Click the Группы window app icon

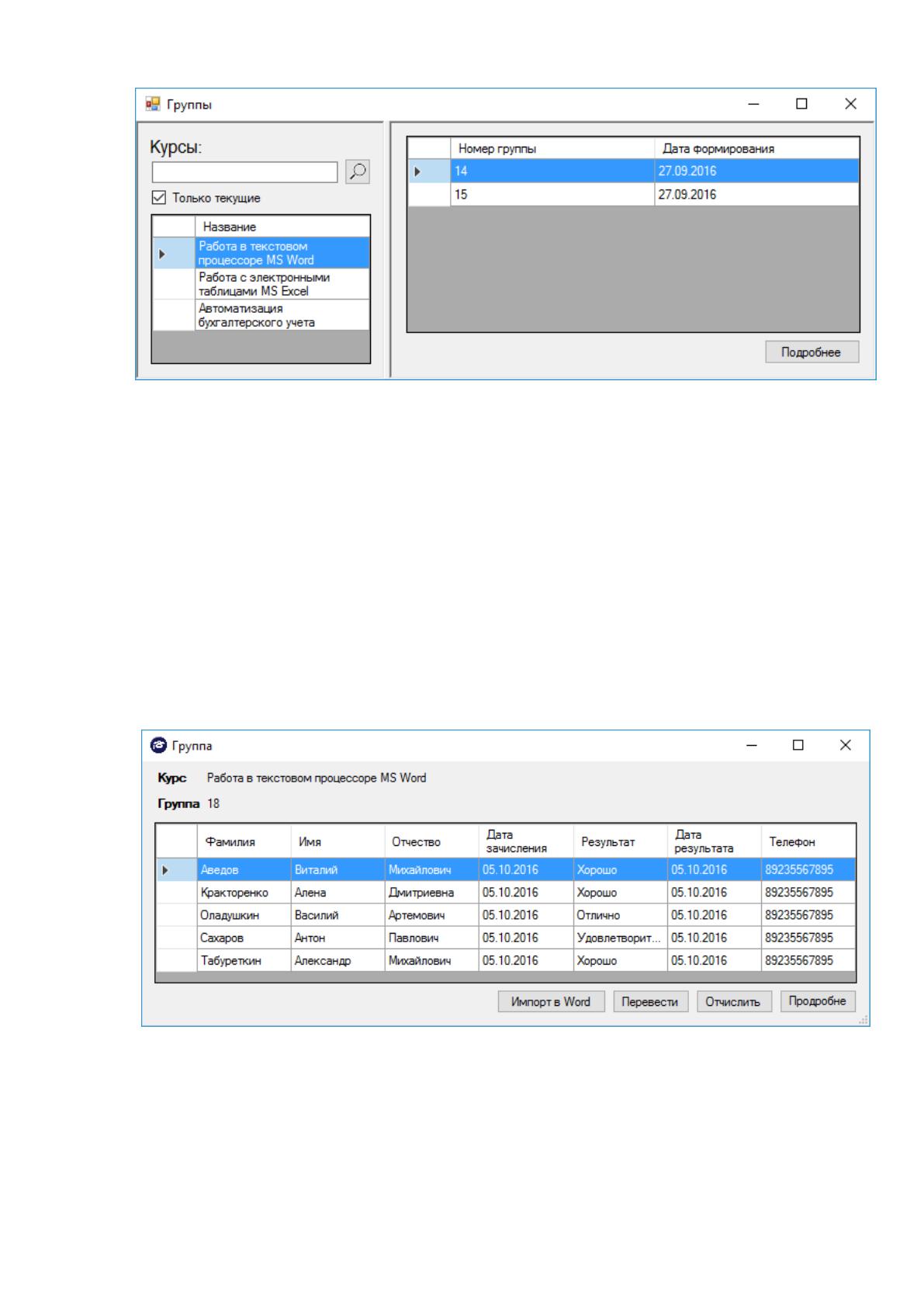point(153,104)
